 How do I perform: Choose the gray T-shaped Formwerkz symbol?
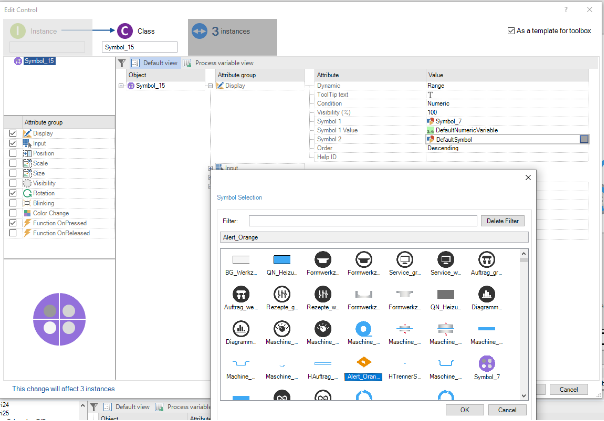coord(405,299)
